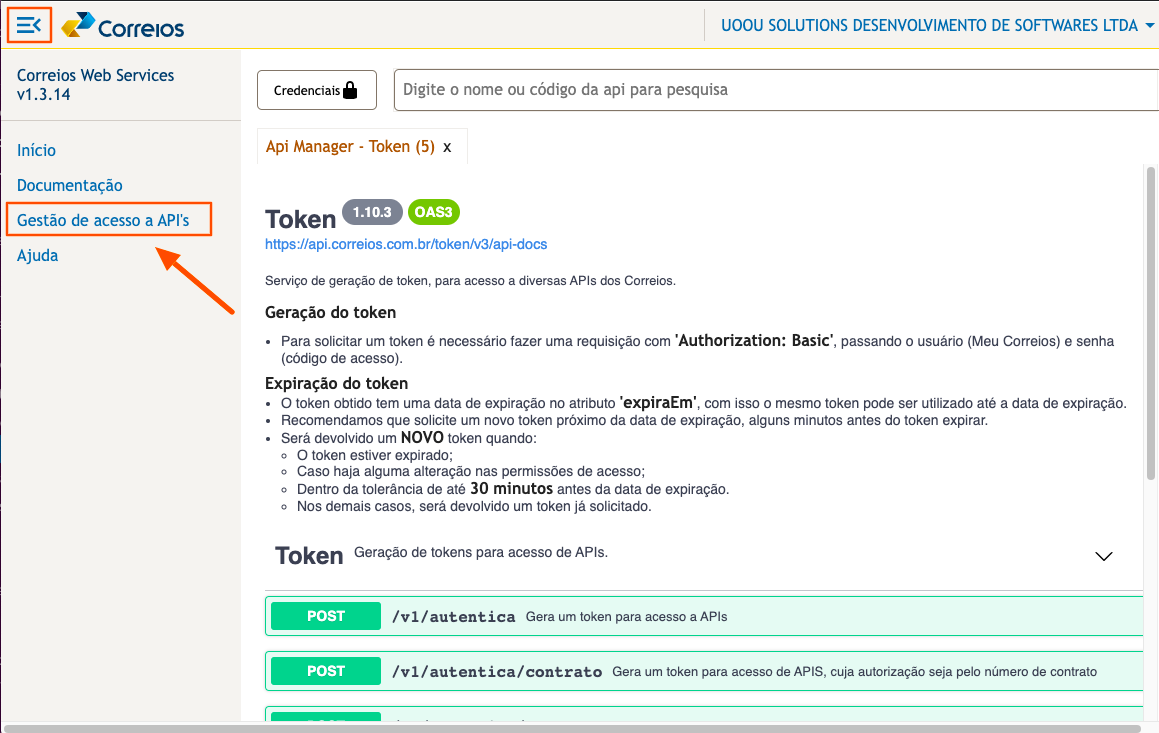The width and height of the screenshot is (1159, 733).
Task: Click the Credenciais button
Action: click(316, 90)
